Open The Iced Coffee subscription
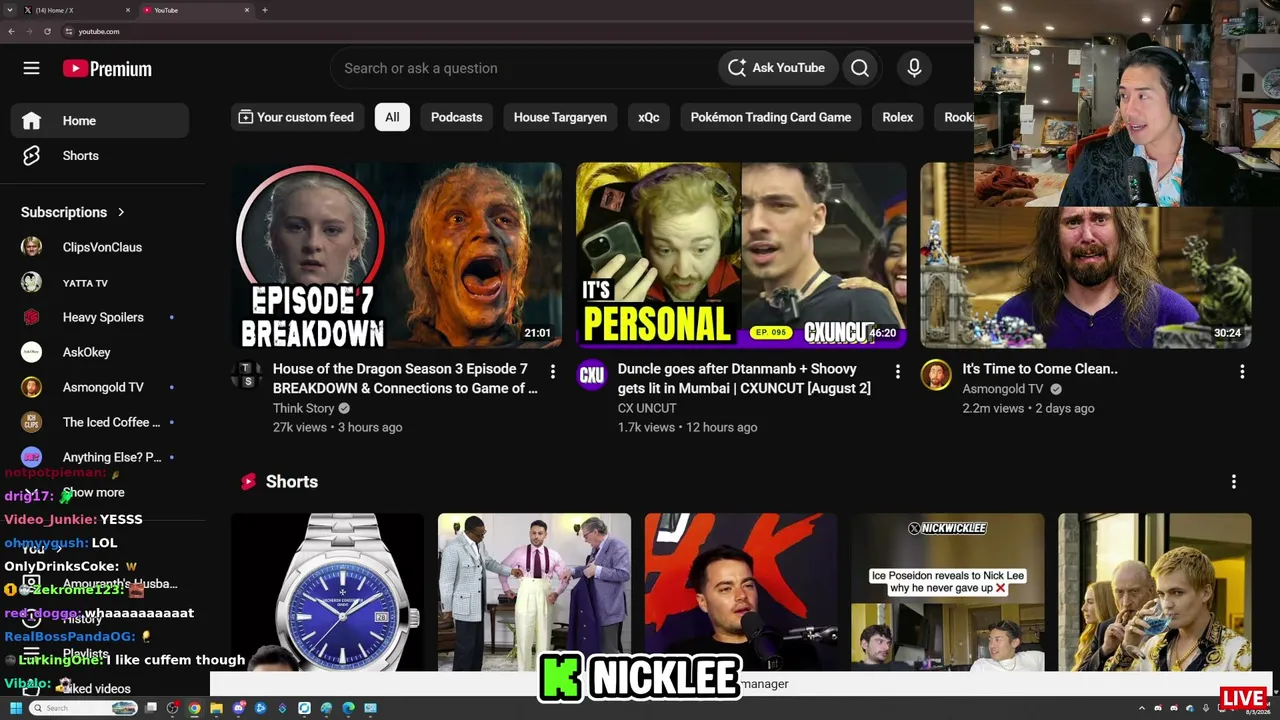This screenshot has height=720, width=1280. coord(100,422)
